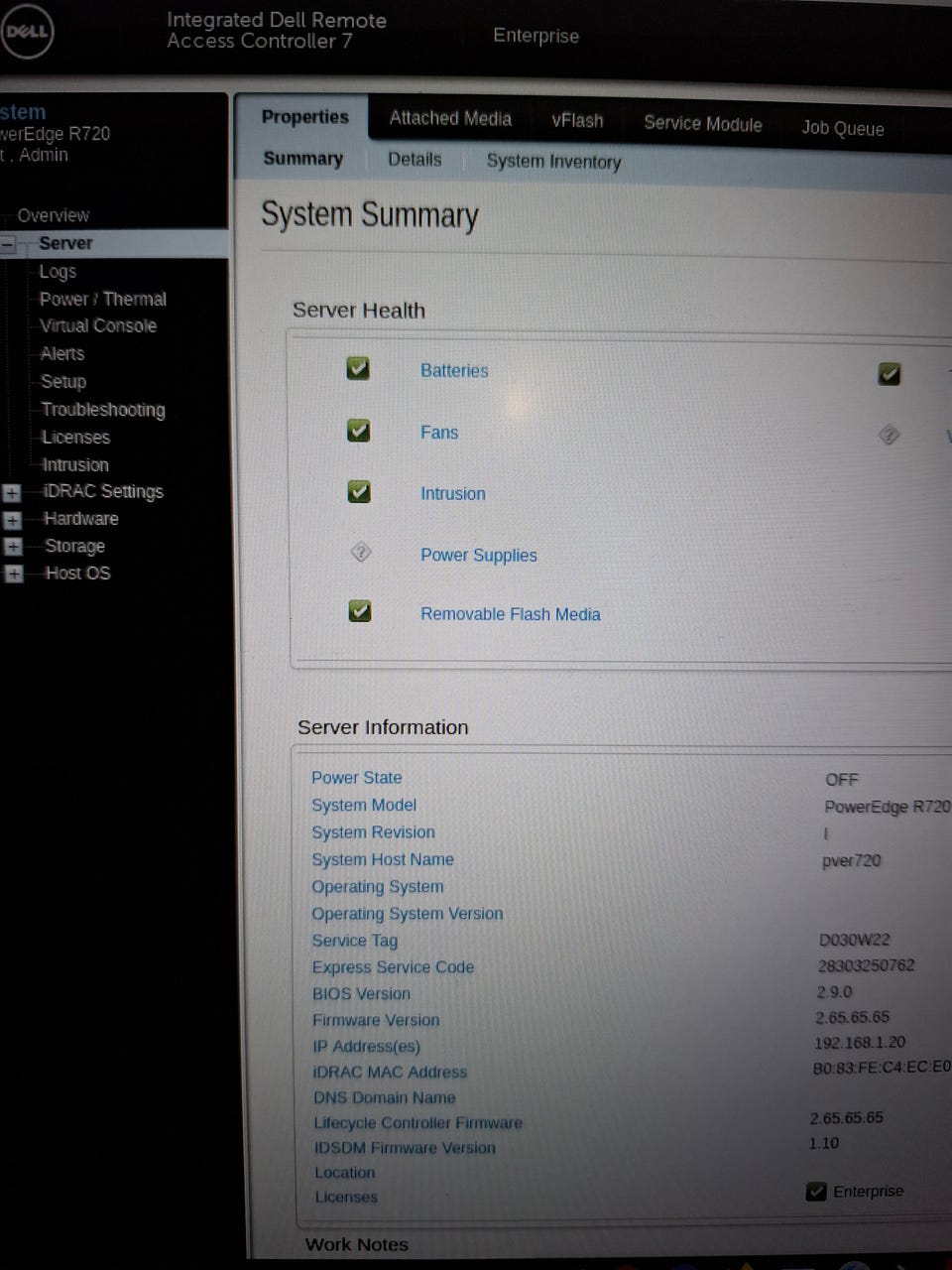Click the IDSDM Firmware Version label
The width and height of the screenshot is (952, 1270).
pos(405,1148)
